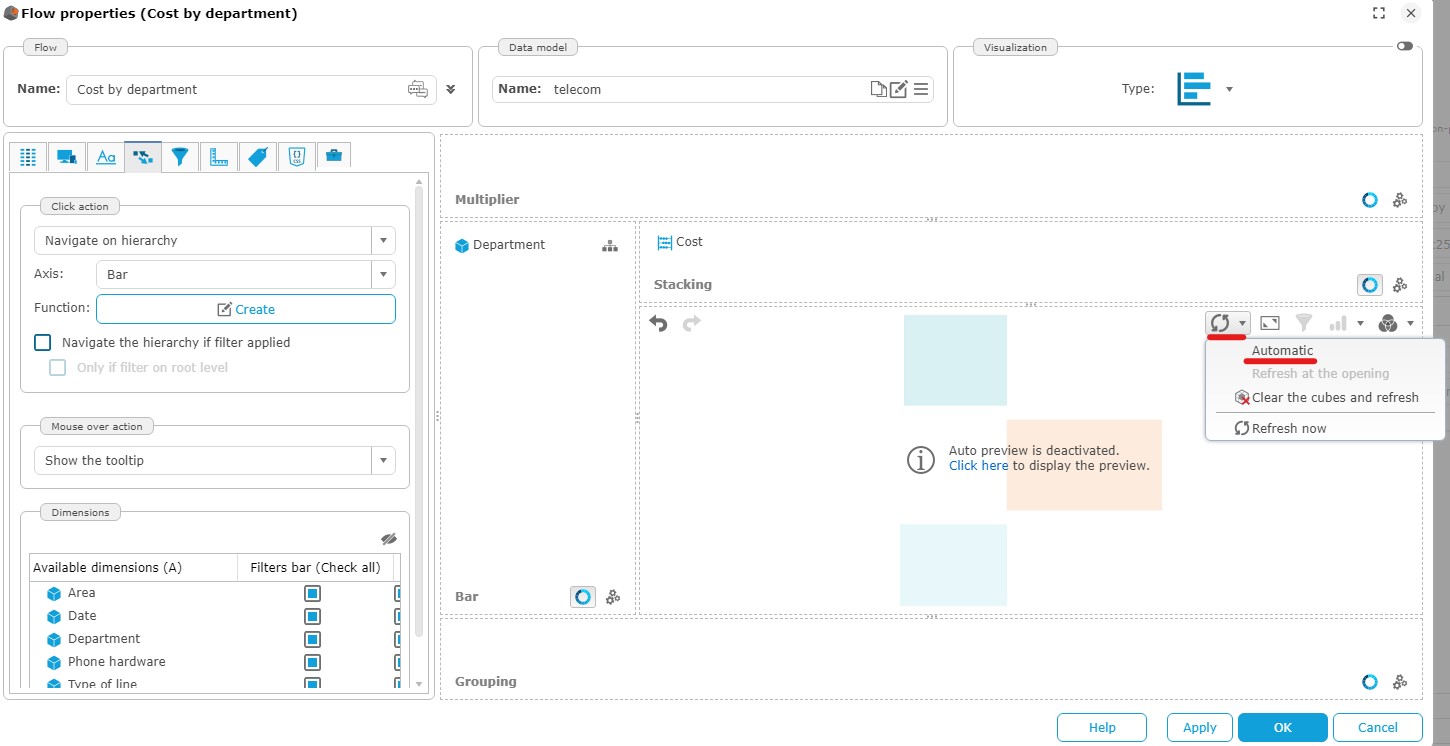This screenshot has width=1450, height=746.
Task: Open the Stacking axis gears settings
Action: coord(1400,285)
